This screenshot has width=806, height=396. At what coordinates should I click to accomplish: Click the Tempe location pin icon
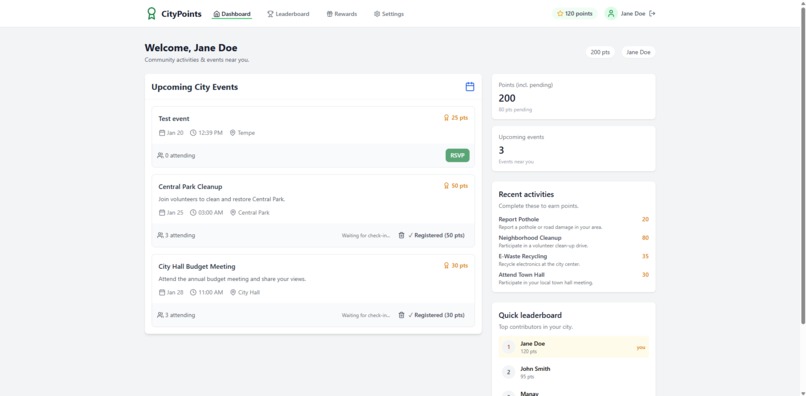[232, 133]
